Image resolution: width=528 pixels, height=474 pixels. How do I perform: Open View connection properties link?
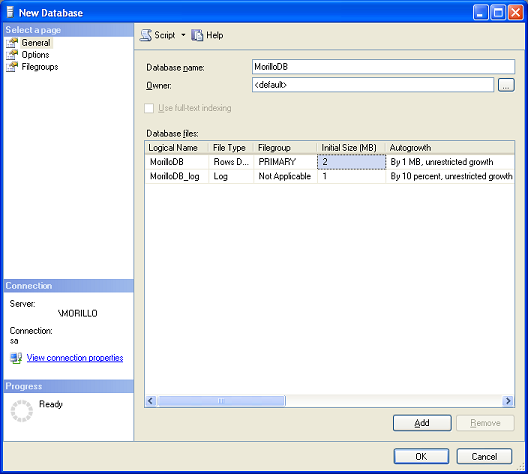click(75, 358)
